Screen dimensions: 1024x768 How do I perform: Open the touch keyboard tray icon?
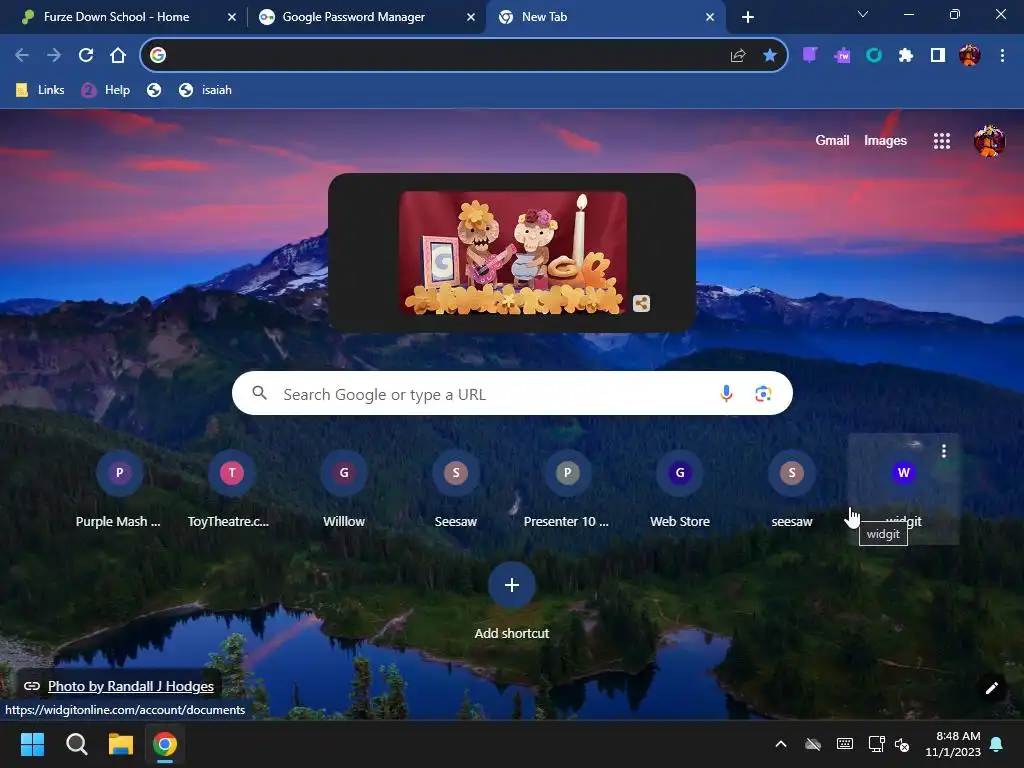click(844, 744)
